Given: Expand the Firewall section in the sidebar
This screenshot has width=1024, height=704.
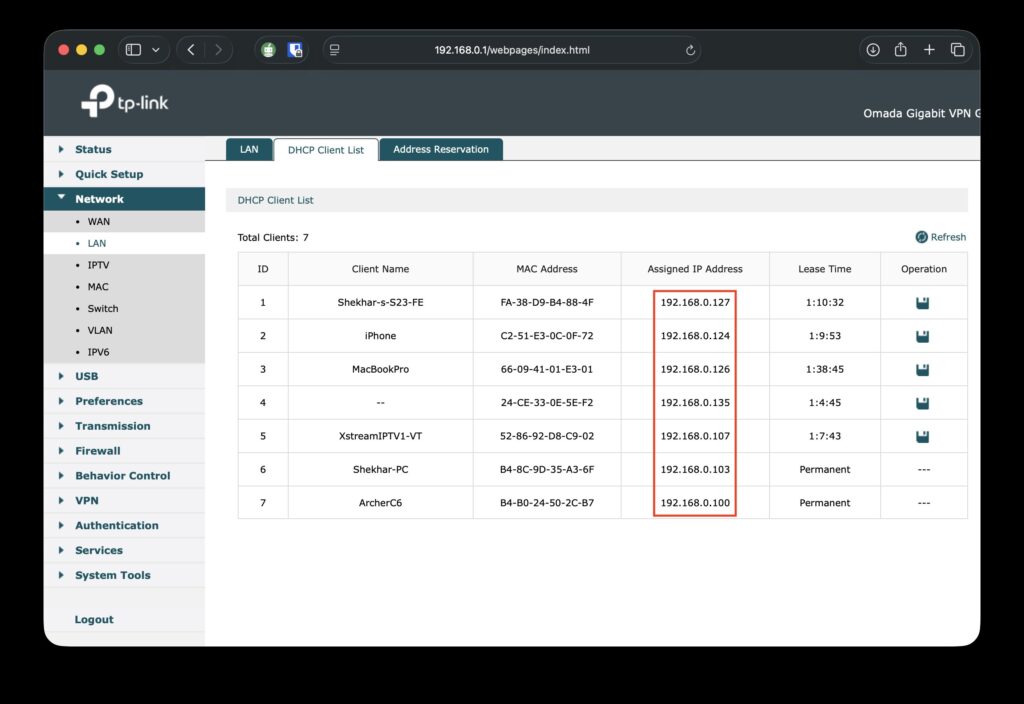Looking at the screenshot, I should 97,451.
